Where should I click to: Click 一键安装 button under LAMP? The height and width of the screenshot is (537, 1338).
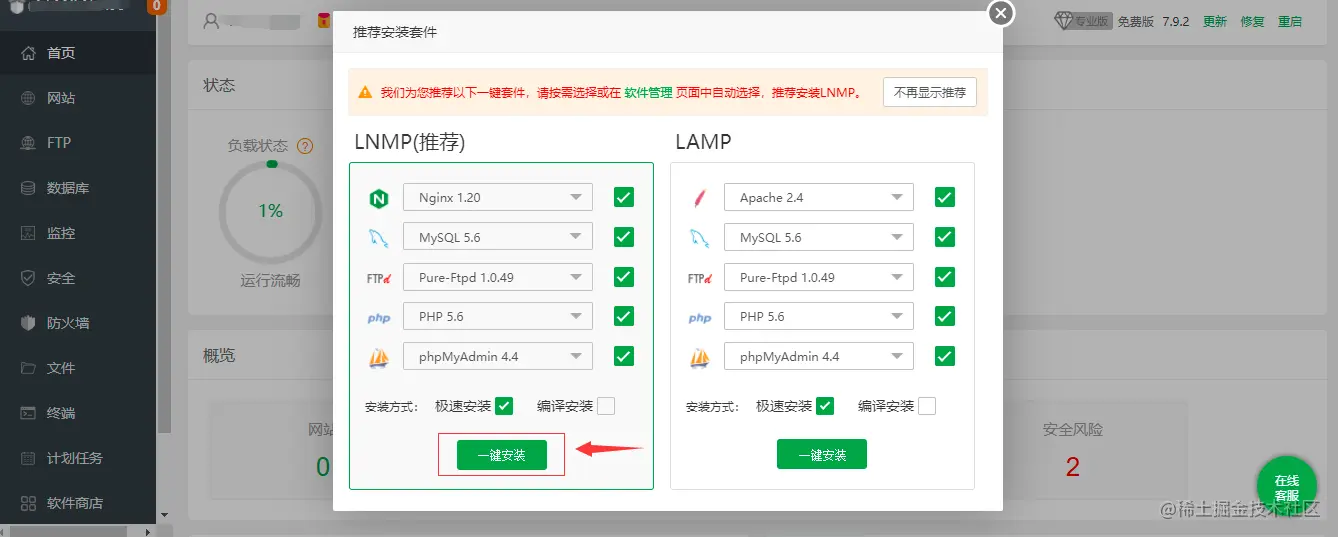point(822,454)
